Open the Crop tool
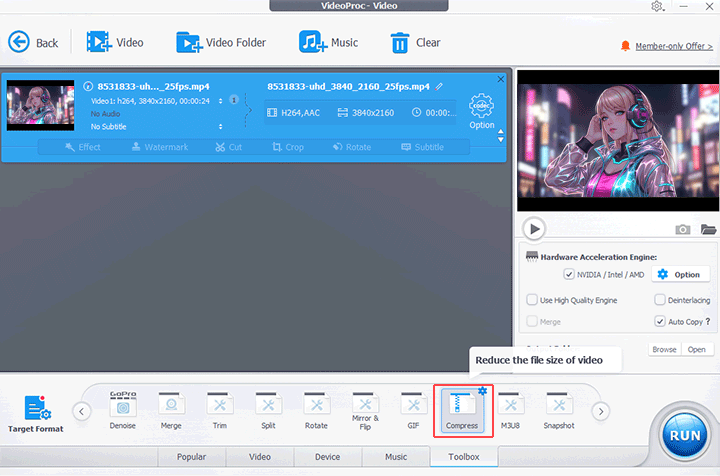The height and width of the screenshot is (476, 720). tap(288, 147)
